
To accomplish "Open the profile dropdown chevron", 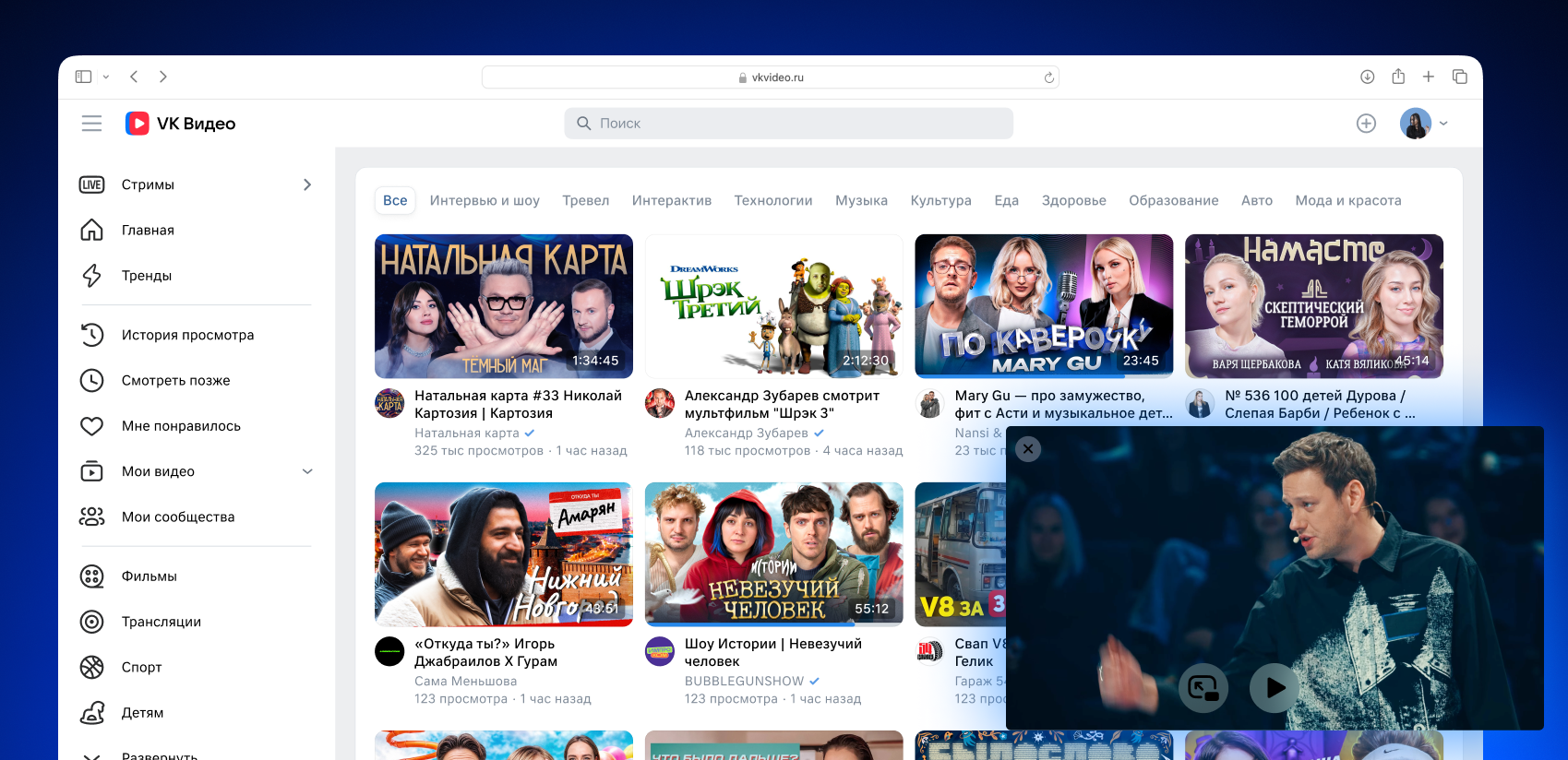I will 1443,124.
